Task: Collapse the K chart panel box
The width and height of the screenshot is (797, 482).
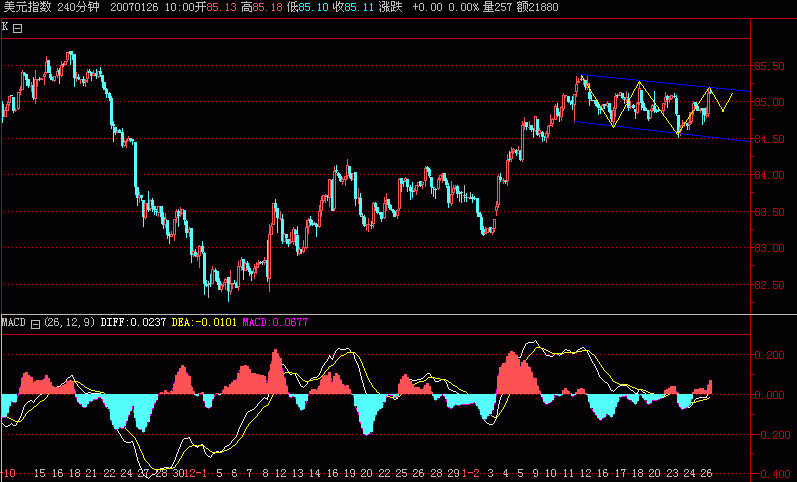Action: tap(17, 28)
